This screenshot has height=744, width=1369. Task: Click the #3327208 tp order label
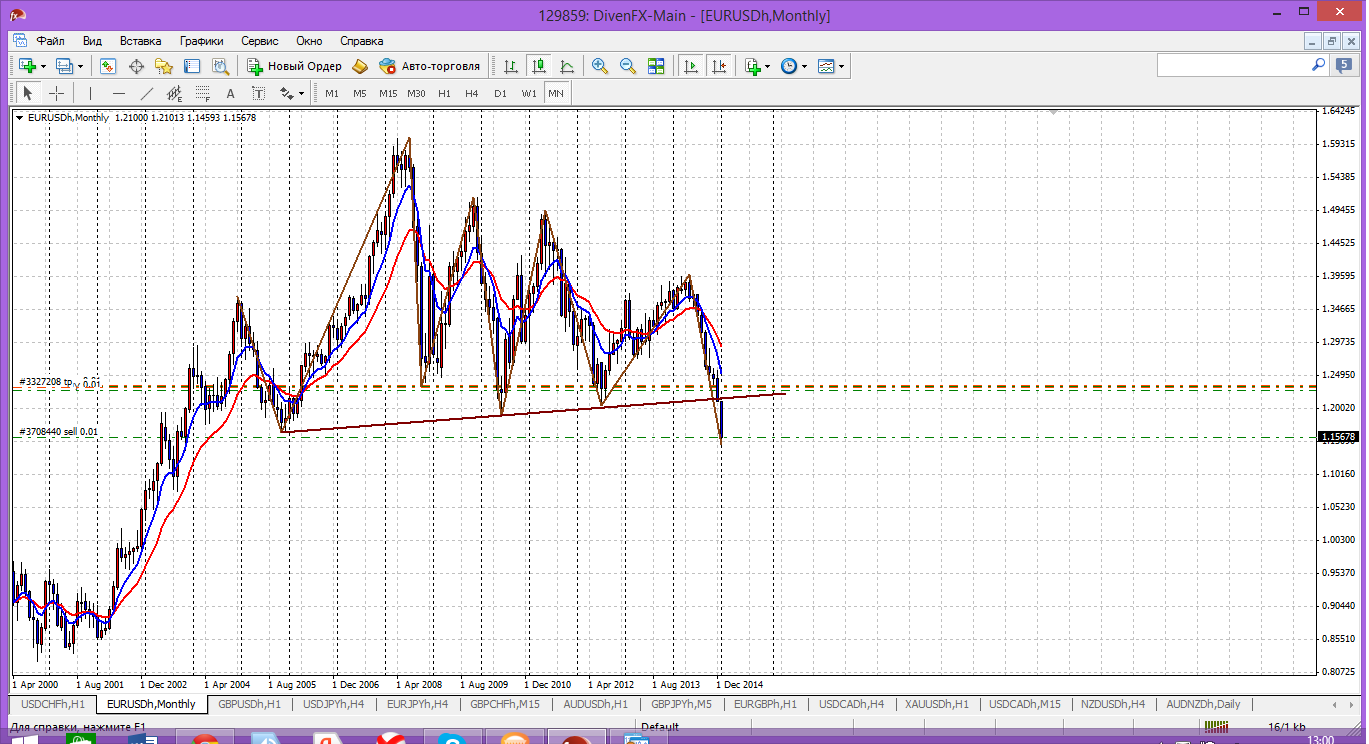click(46, 383)
